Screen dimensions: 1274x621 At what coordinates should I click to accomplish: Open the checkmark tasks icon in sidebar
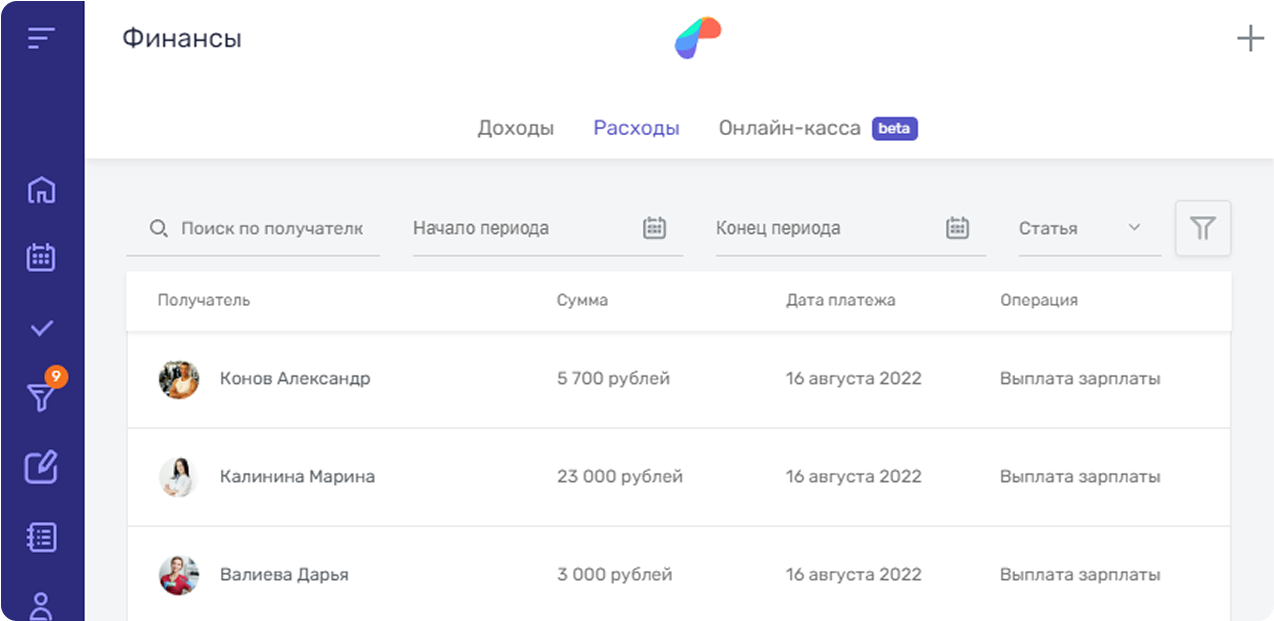coord(41,328)
